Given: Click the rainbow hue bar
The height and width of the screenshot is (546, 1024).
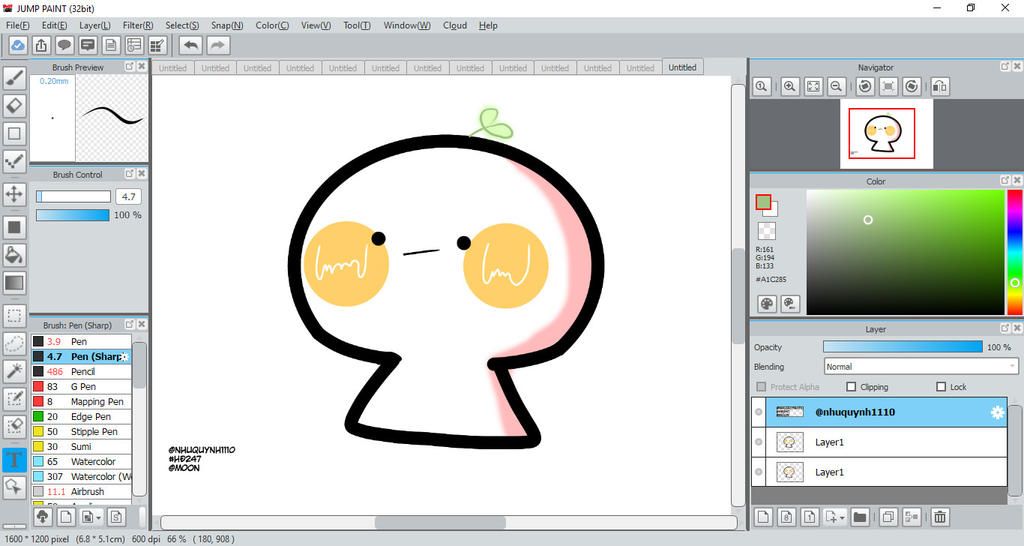Looking at the screenshot, I should pos(1014,252).
